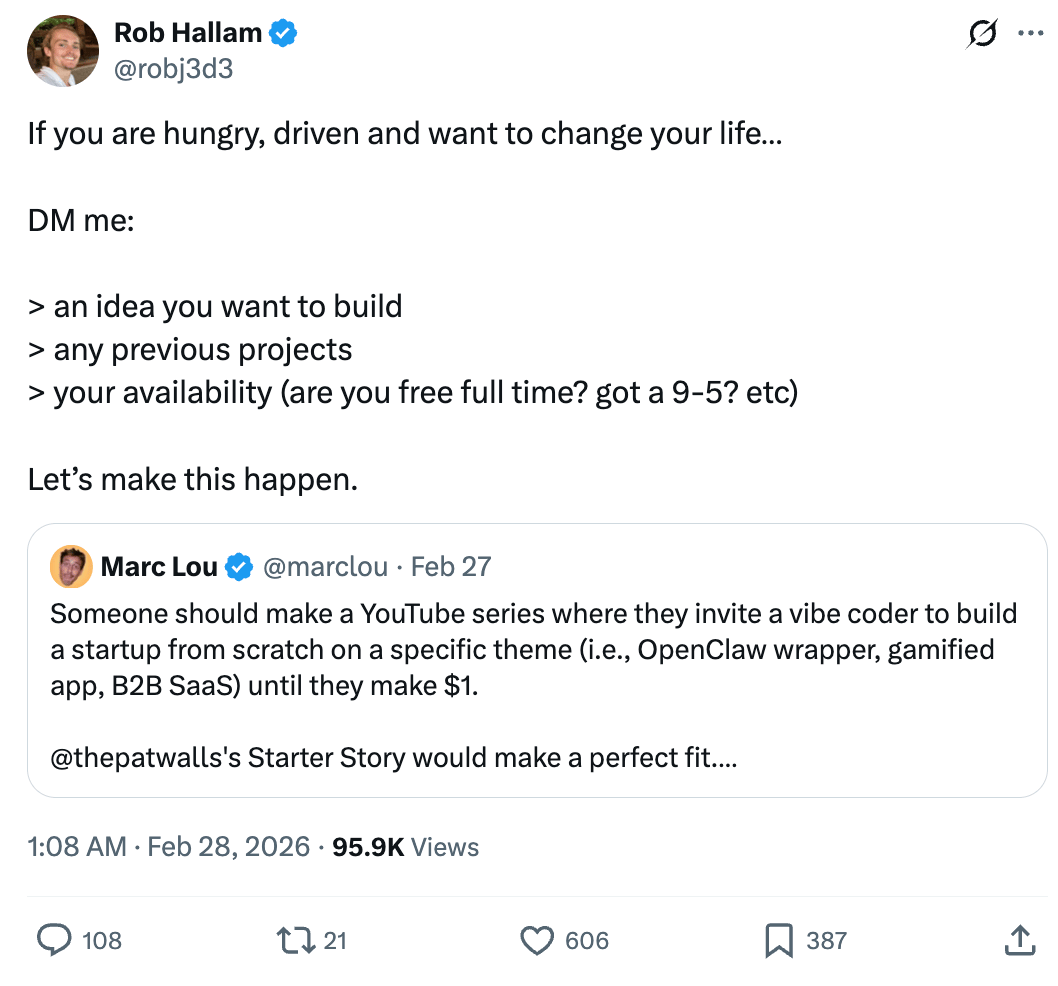Open the three-dot more options menu
1058x986 pixels.
pos(1029,33)
